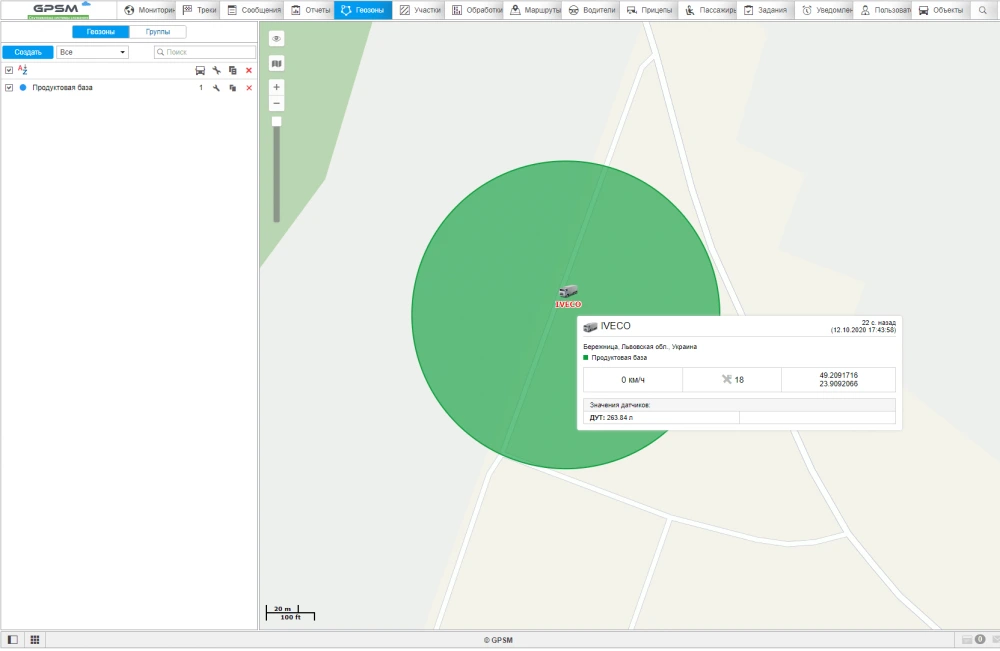Click the Продуктовая база geofence name

62,88
